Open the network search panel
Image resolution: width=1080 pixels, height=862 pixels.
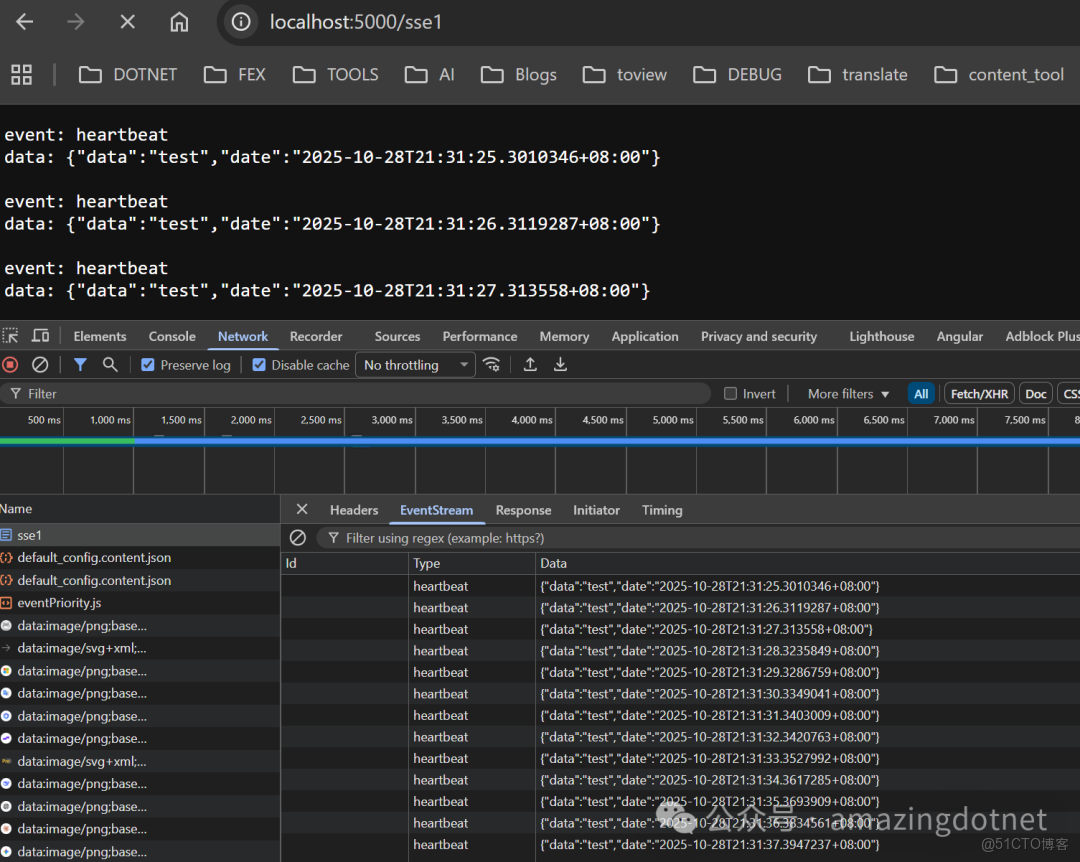(x=110, y=364)
